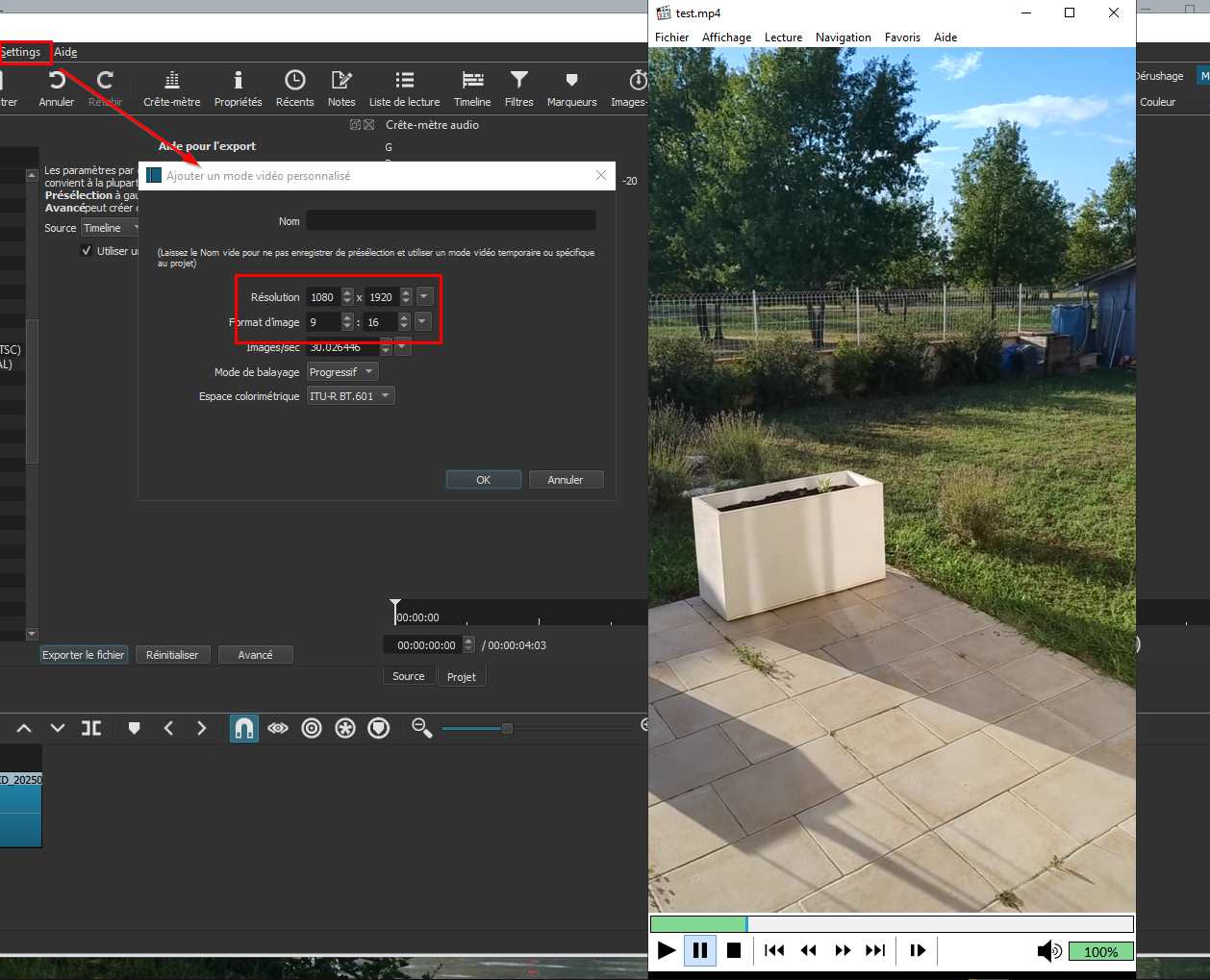Pause playback in the test.mp4 player
This screenshot has height=980, width=1210.
click(x=700, y=950)
